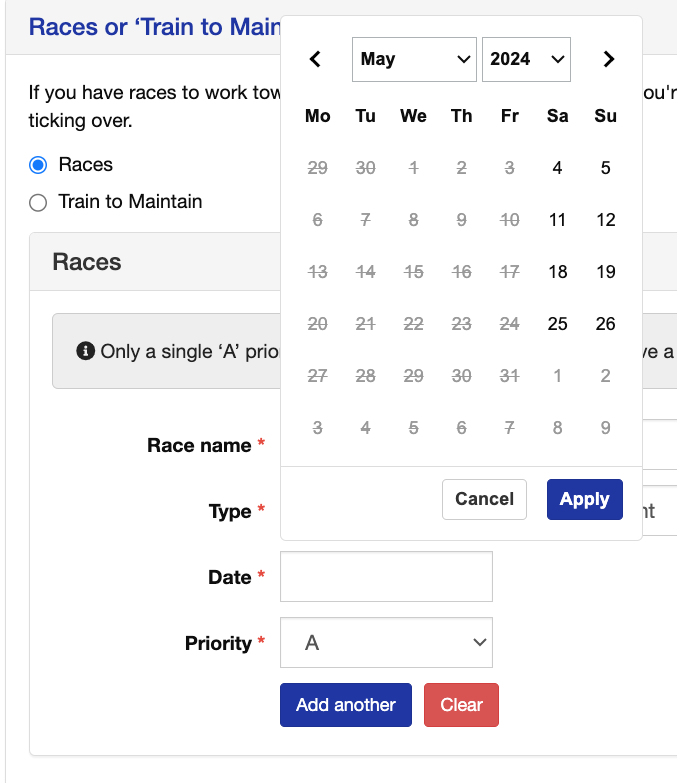Open the 2024 year dropdown

(x=526, y=59)
